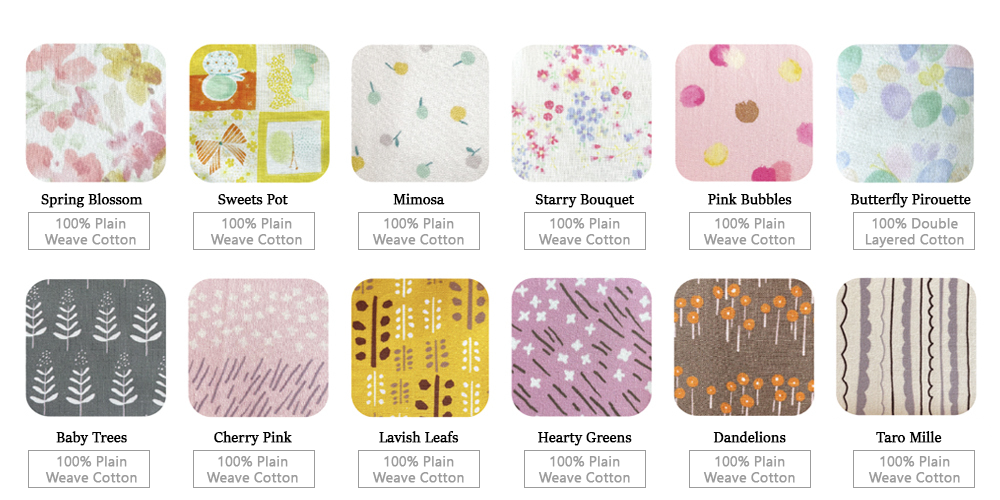Select the Spring Blossom fabric swatch

click(x=96, y=113)
